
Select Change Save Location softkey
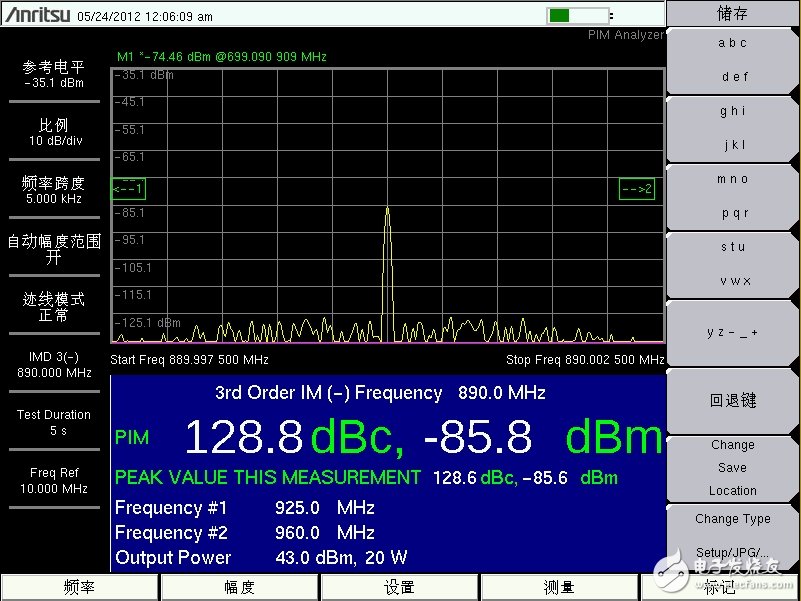tap(732, 468)
